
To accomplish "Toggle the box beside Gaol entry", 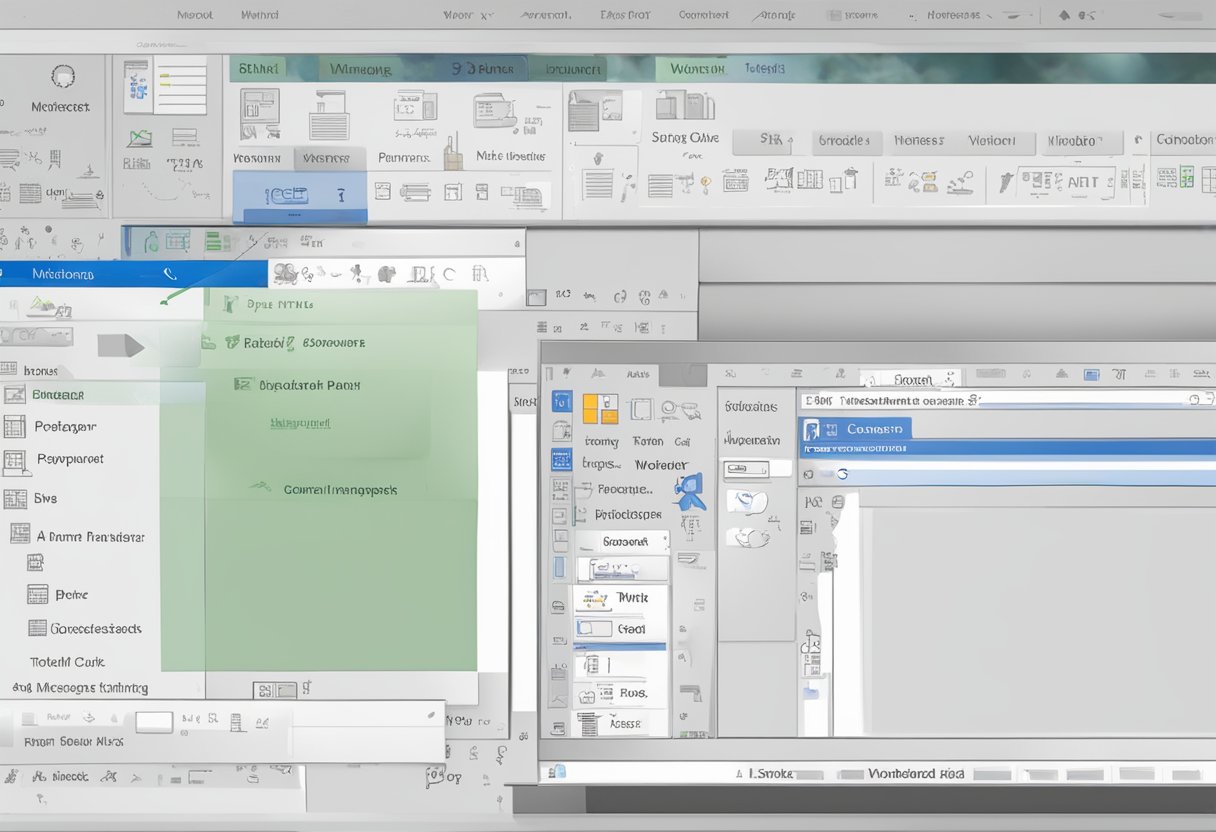I will pyautogui.click(x=594, y=629).
